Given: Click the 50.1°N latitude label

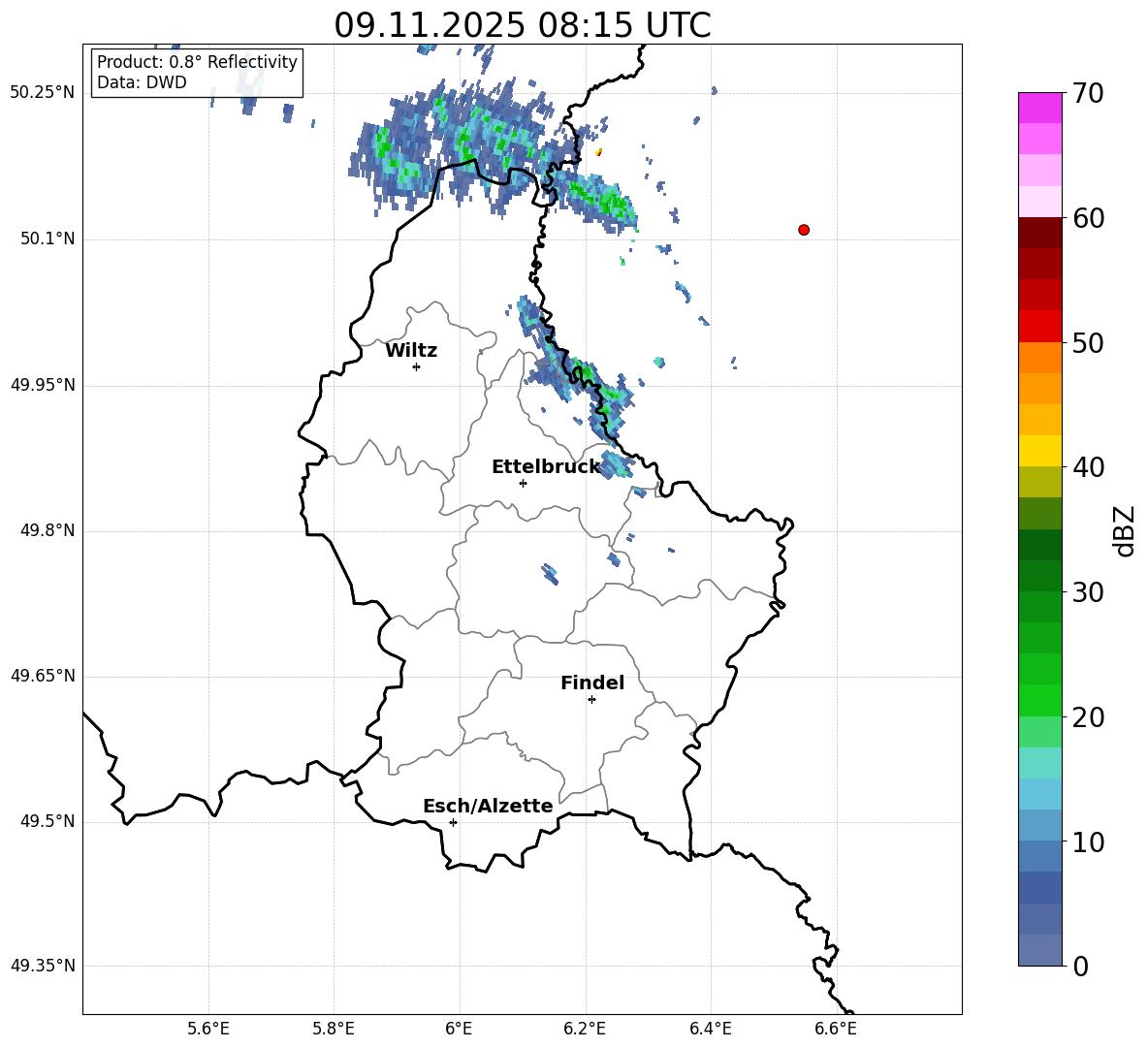Looking at the screenshot, I should tap(48, 239).
